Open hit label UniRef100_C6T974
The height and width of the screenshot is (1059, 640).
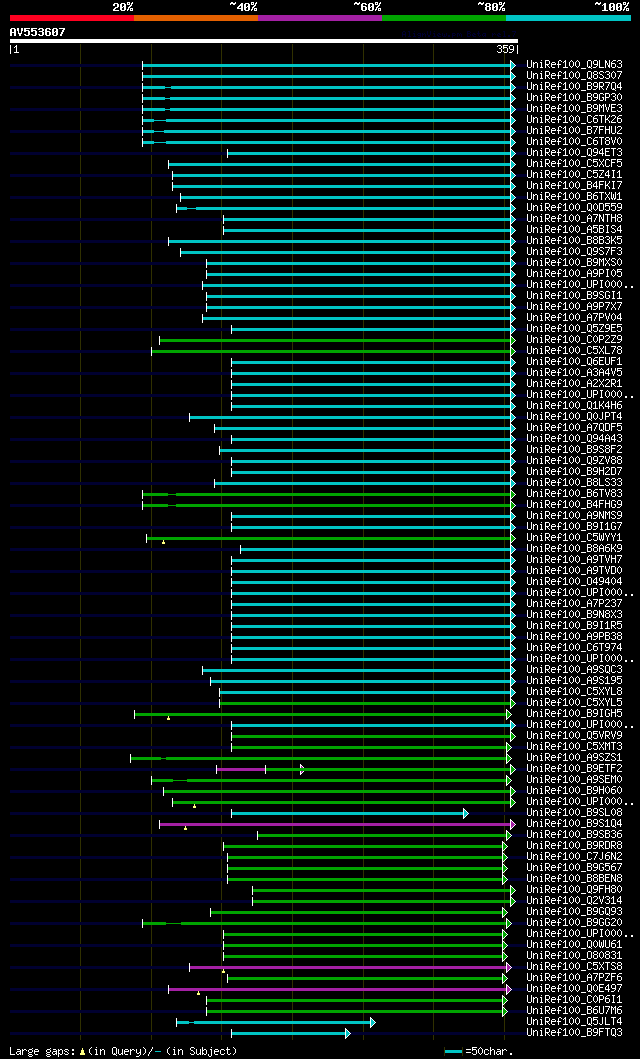coord(575,647)
